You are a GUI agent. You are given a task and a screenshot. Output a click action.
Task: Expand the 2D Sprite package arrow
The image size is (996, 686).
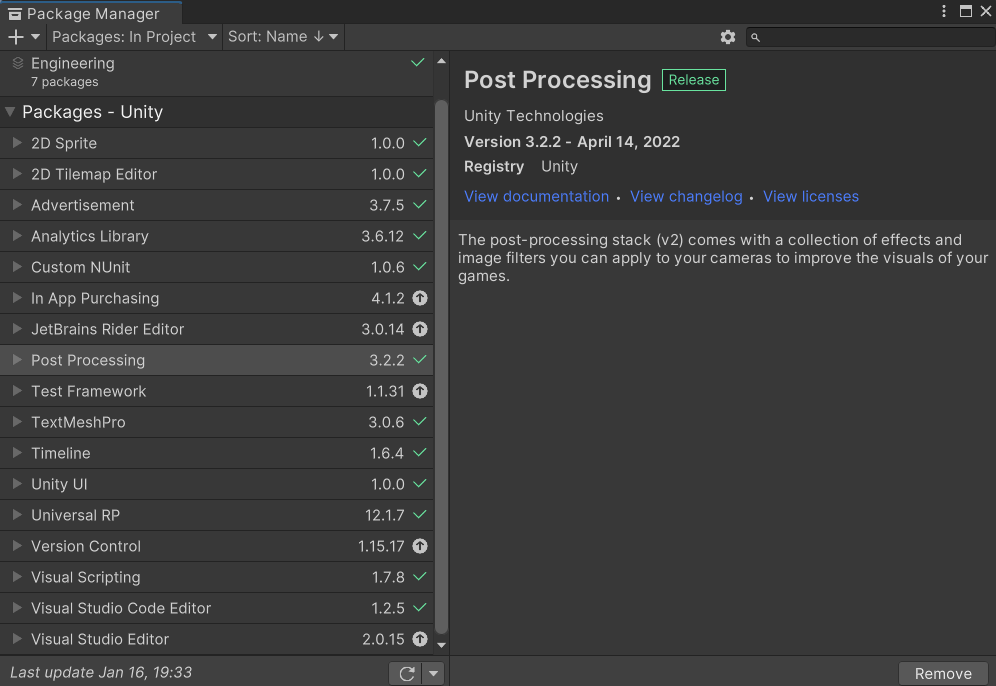(17, 143)
